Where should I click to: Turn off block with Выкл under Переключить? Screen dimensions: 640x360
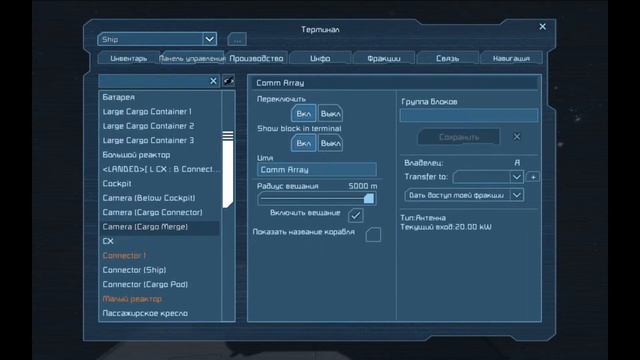point(330,113)
